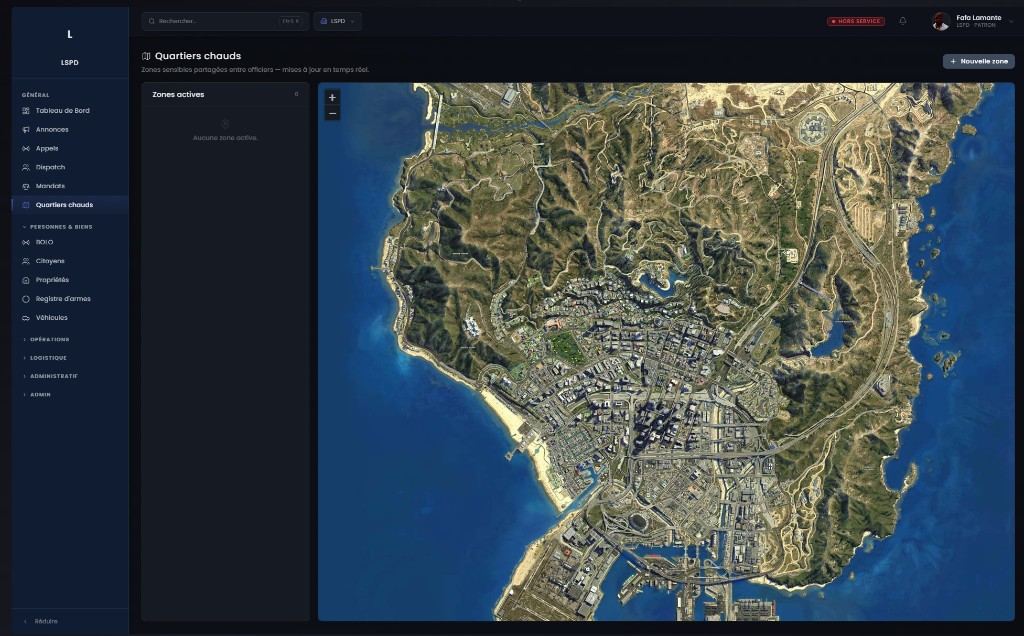Click the page subtitle Zones sensibles text
Image resolution: width=1024 pixels, height=636 pixels.
[x=255, y=69]
